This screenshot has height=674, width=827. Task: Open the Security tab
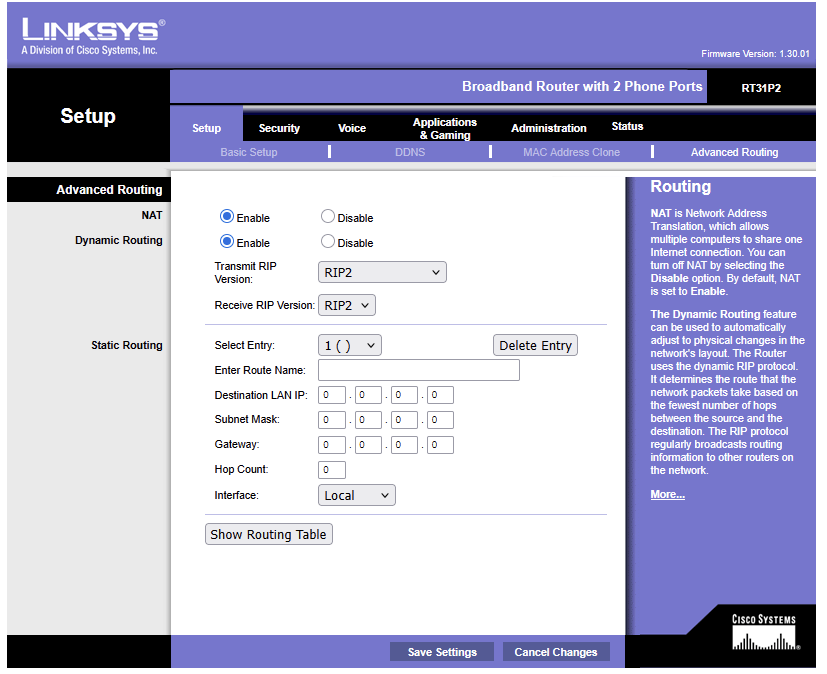279,128
